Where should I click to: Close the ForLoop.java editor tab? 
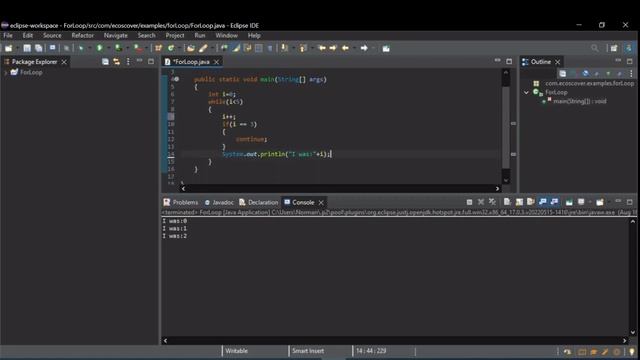(216, 62)
